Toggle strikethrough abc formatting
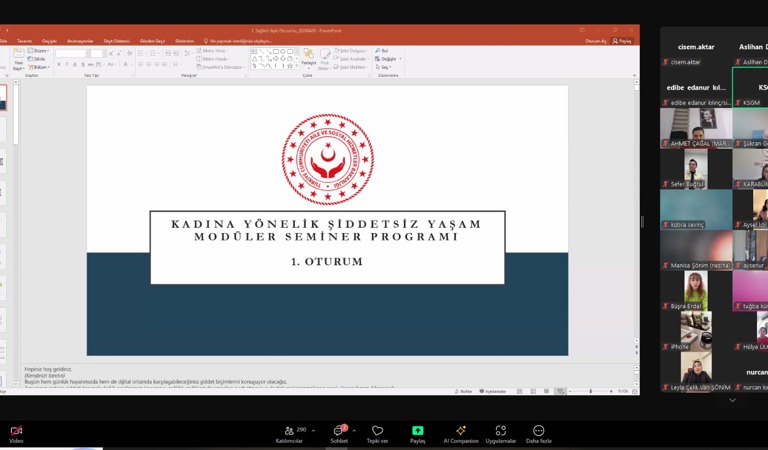 [91, 64]
